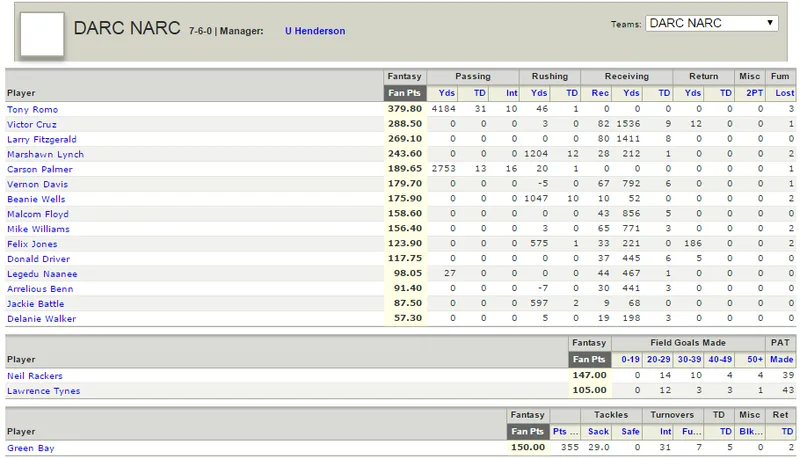Sort by Passing Int column
The width and height of the screenshot is (800, 459).
(x=511, y=93)
